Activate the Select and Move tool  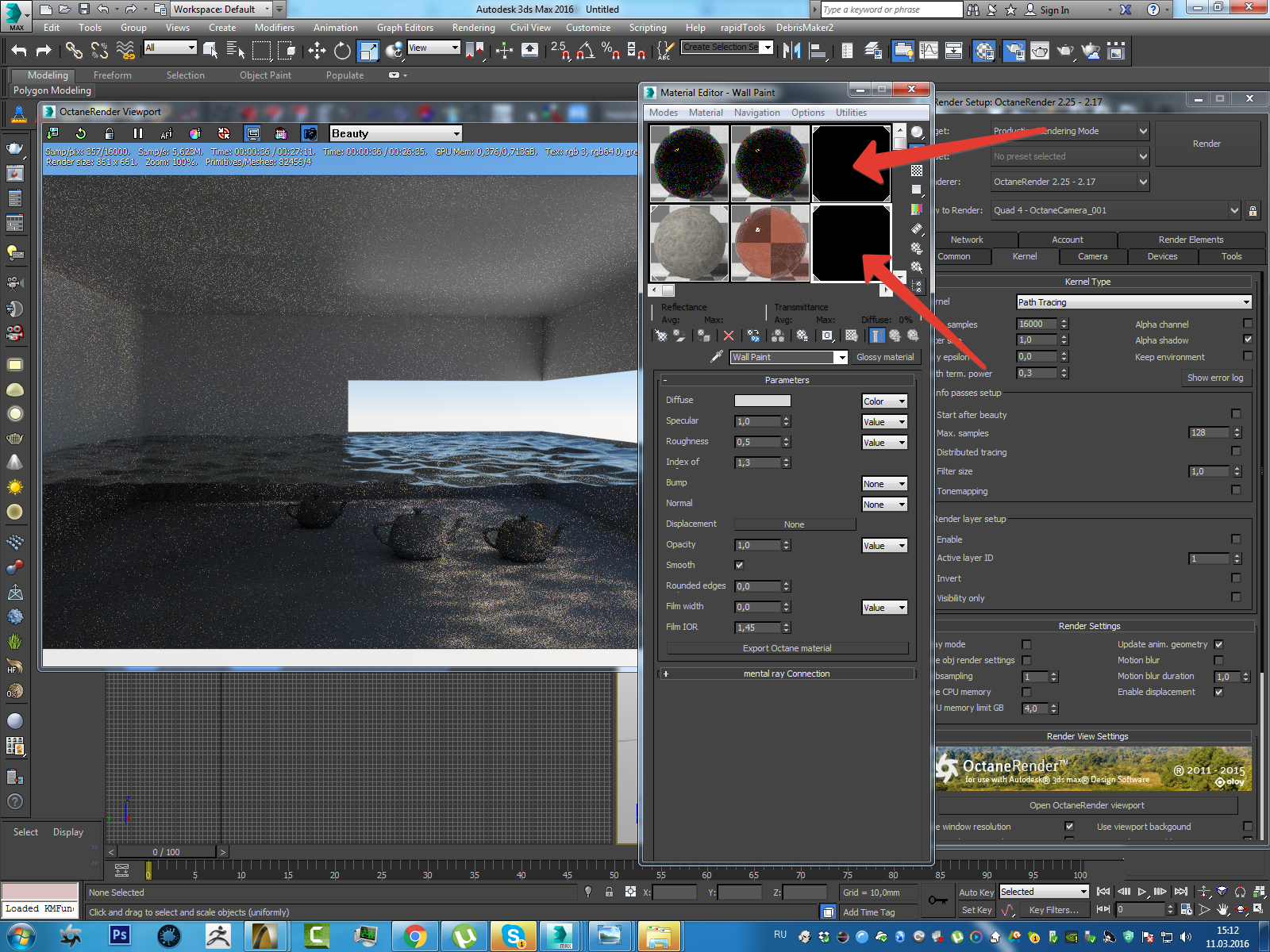317,51
